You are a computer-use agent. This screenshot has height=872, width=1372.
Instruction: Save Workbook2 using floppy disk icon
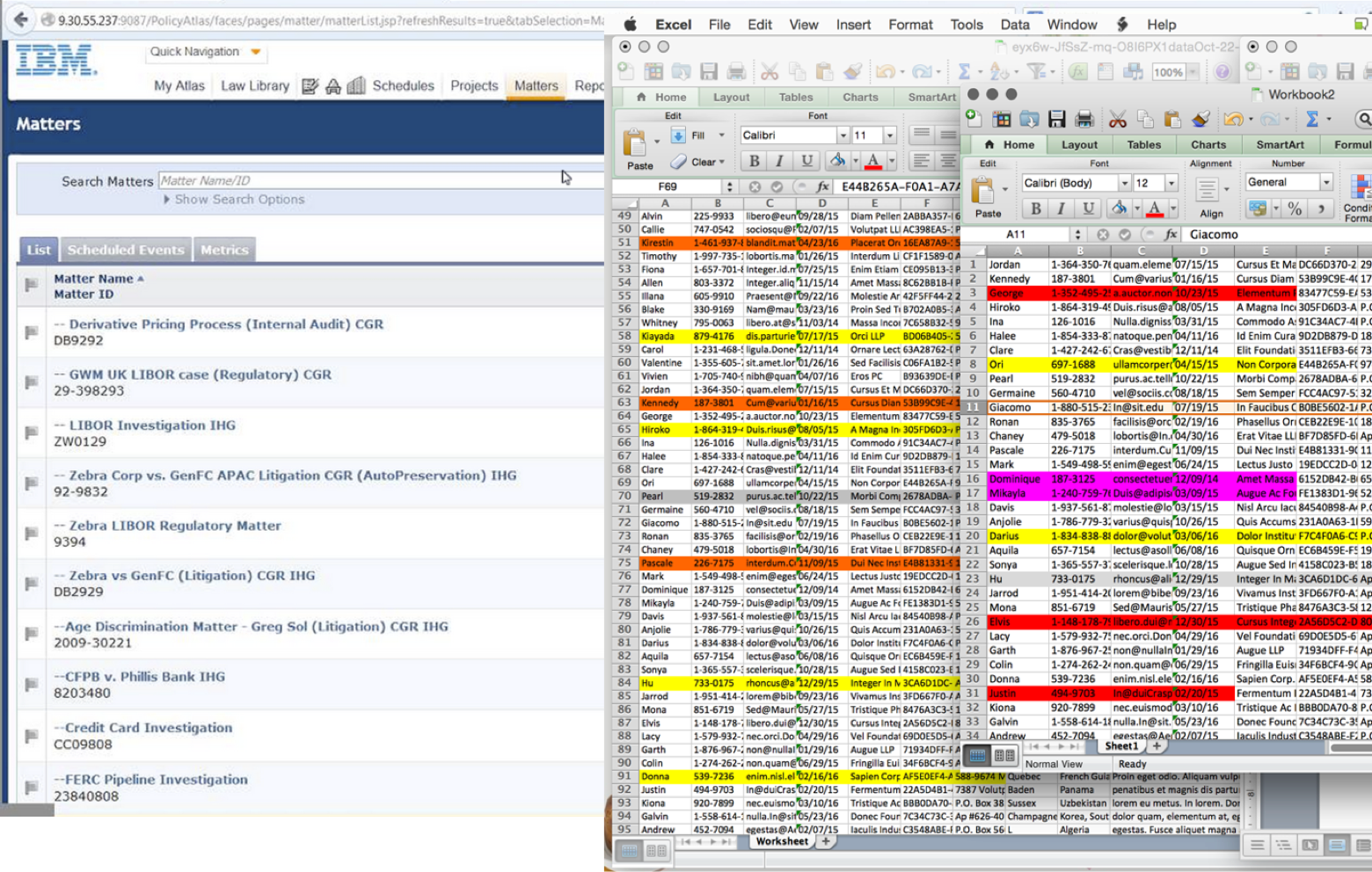click(x=1057, y=119)
